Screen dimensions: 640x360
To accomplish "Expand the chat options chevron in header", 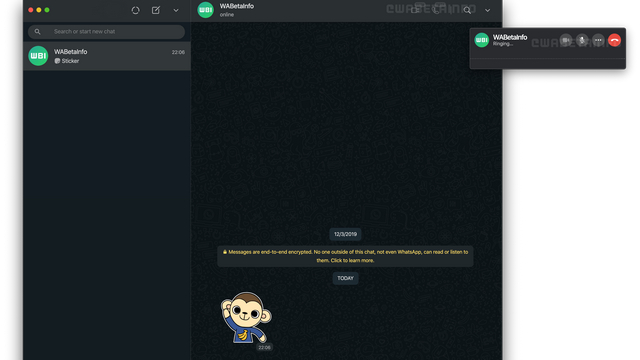I will [487, 10].
